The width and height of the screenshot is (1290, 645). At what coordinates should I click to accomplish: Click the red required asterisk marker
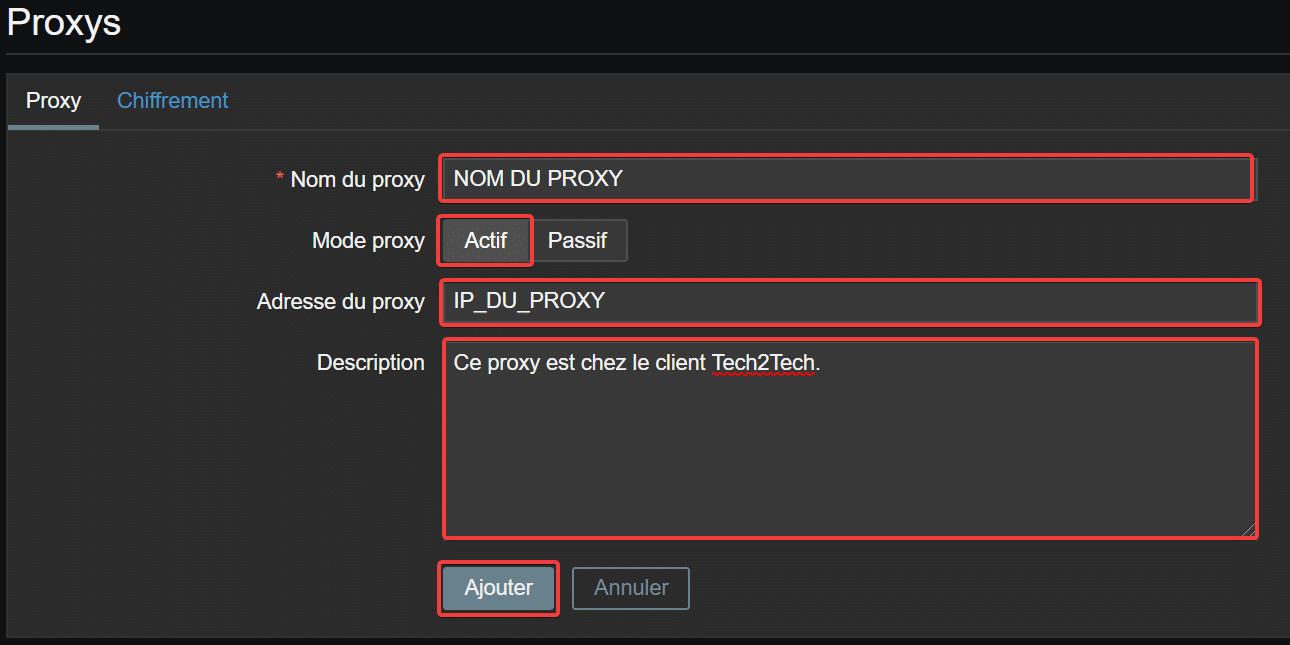pos(280,179)
